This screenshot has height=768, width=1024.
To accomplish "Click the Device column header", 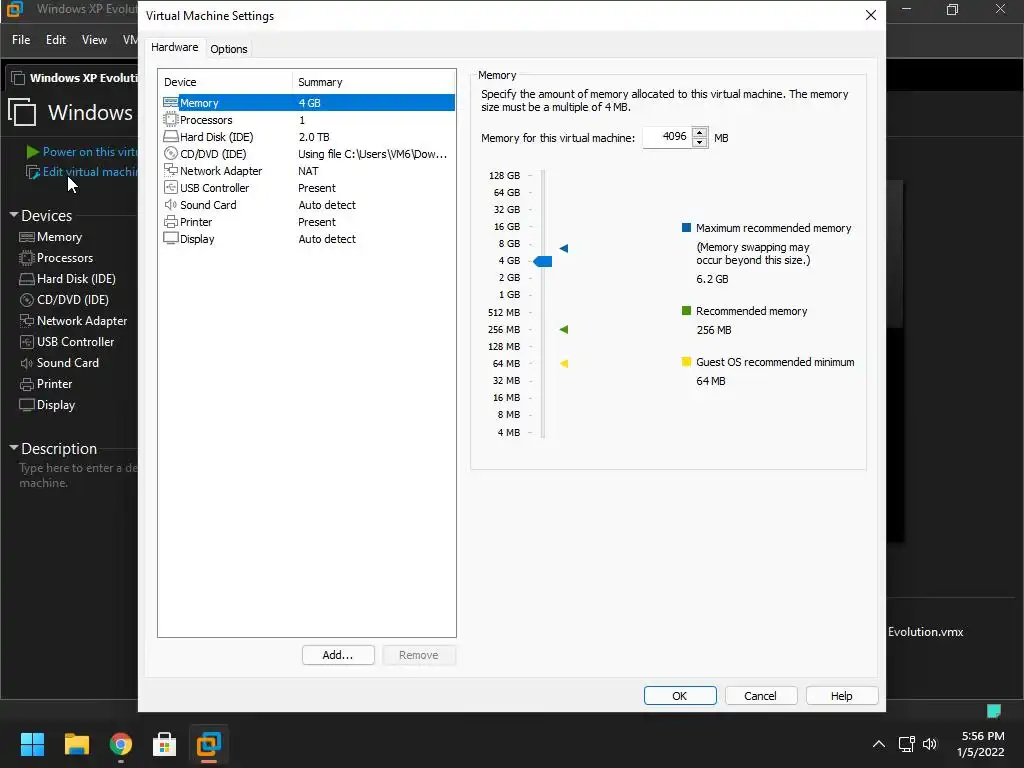I will tap(225, 82).
